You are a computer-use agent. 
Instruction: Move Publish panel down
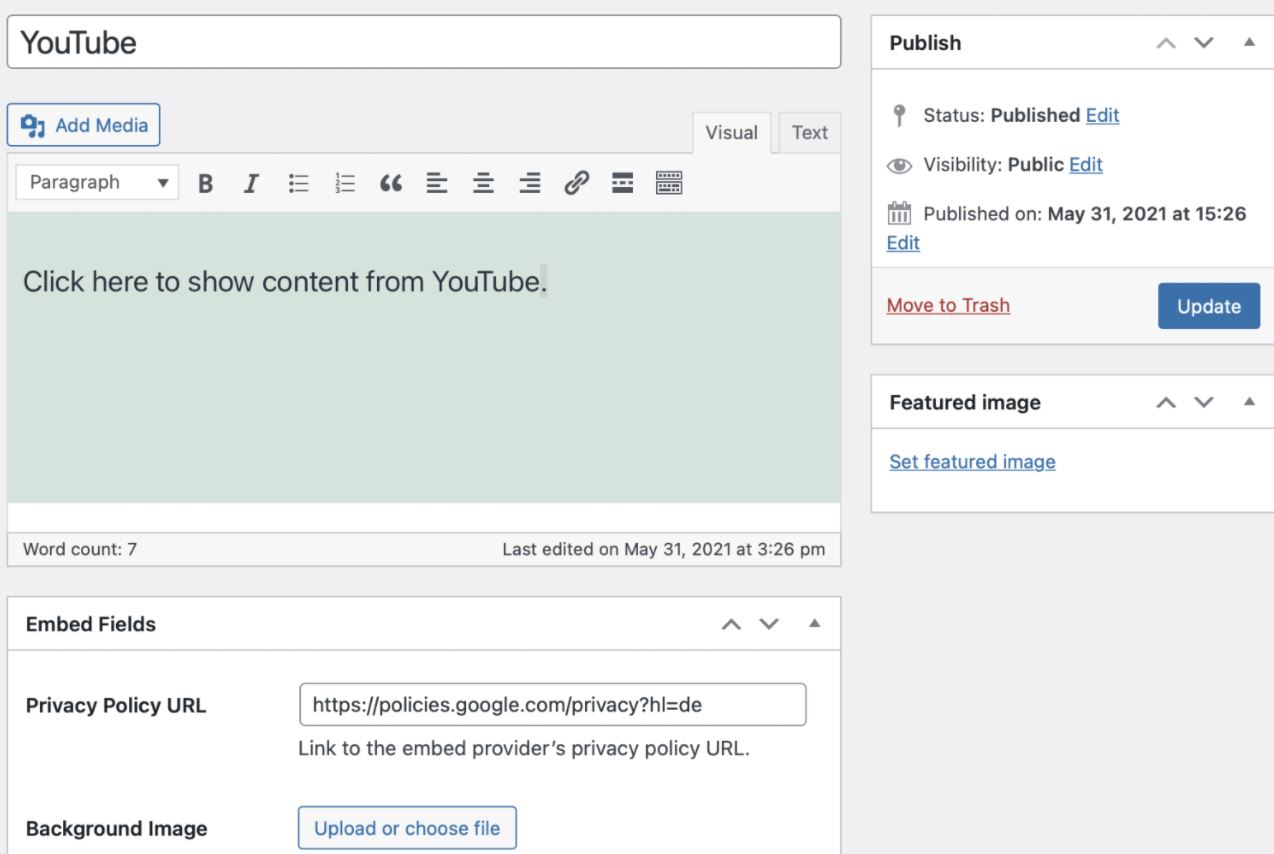pos(1204,43)
